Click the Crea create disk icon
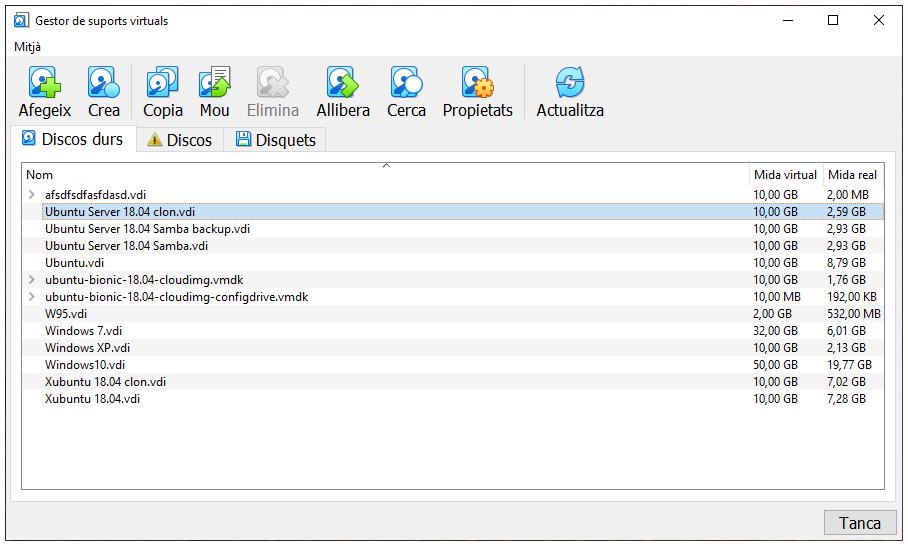 [103, 83]
